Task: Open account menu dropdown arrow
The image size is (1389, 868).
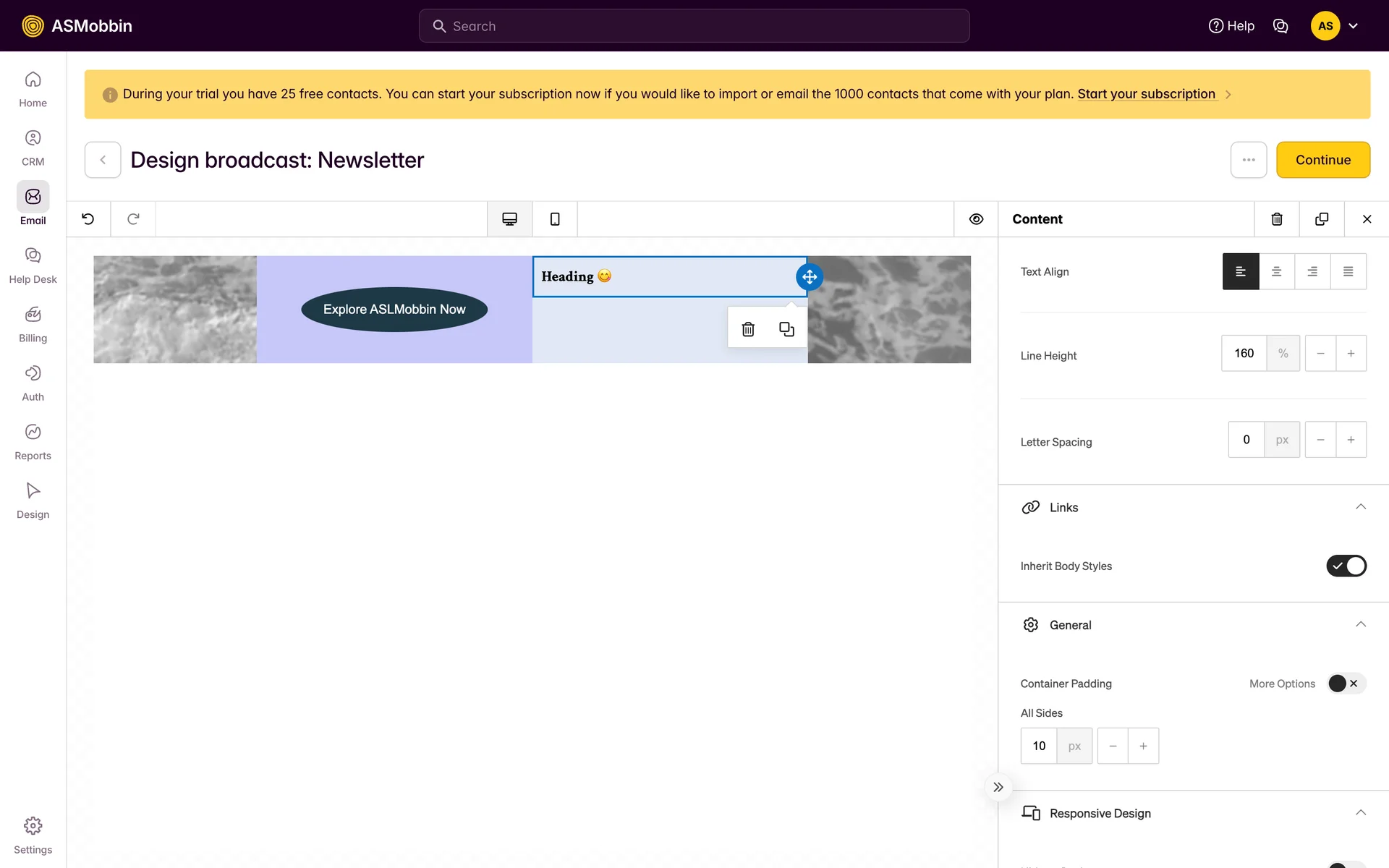Action: tap(1354, 26)
